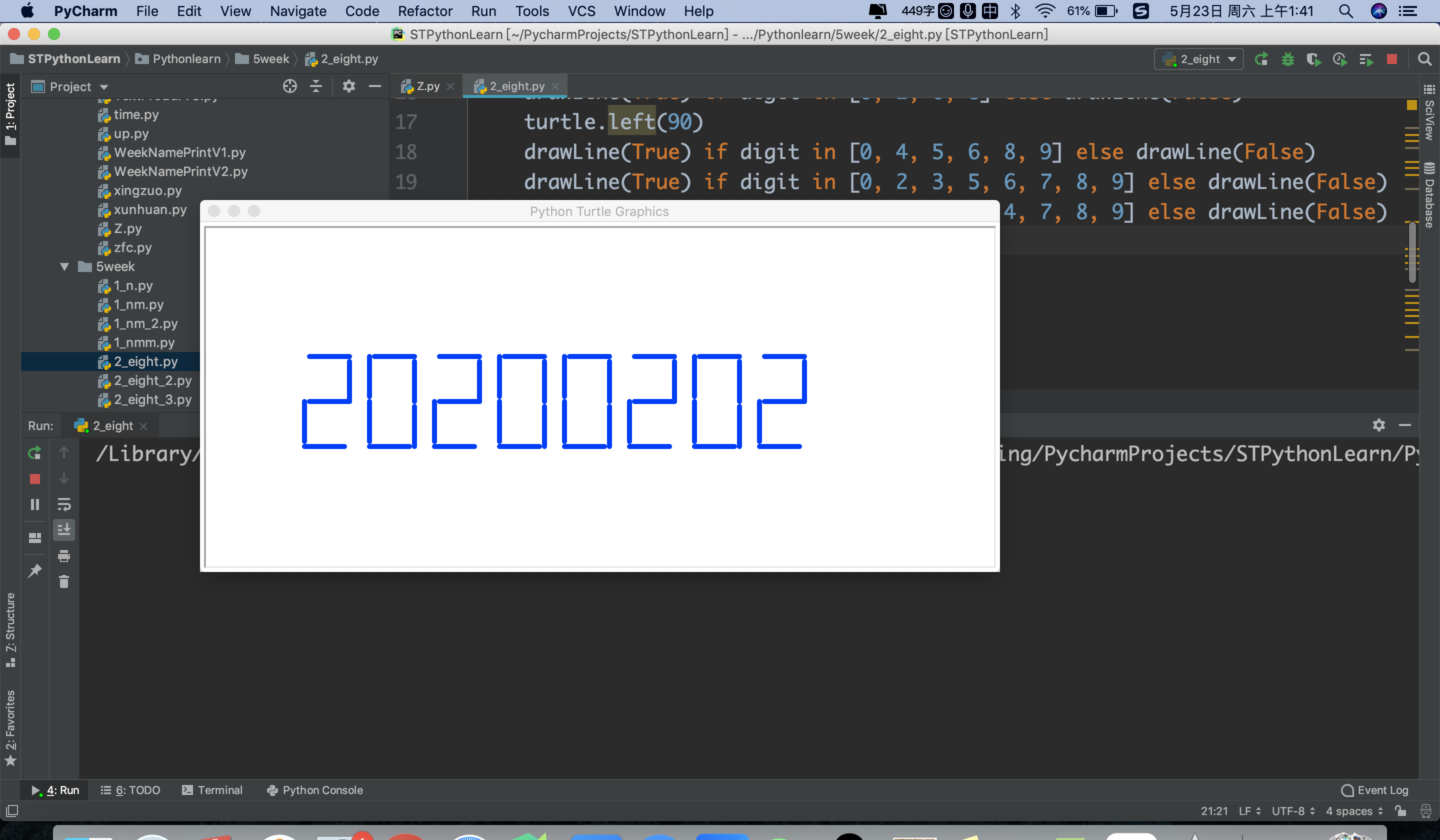This screenshot has width=1440, height=840.
Task: Open the Event Log
Action: pyautogui.click(x=1374, y=789)
